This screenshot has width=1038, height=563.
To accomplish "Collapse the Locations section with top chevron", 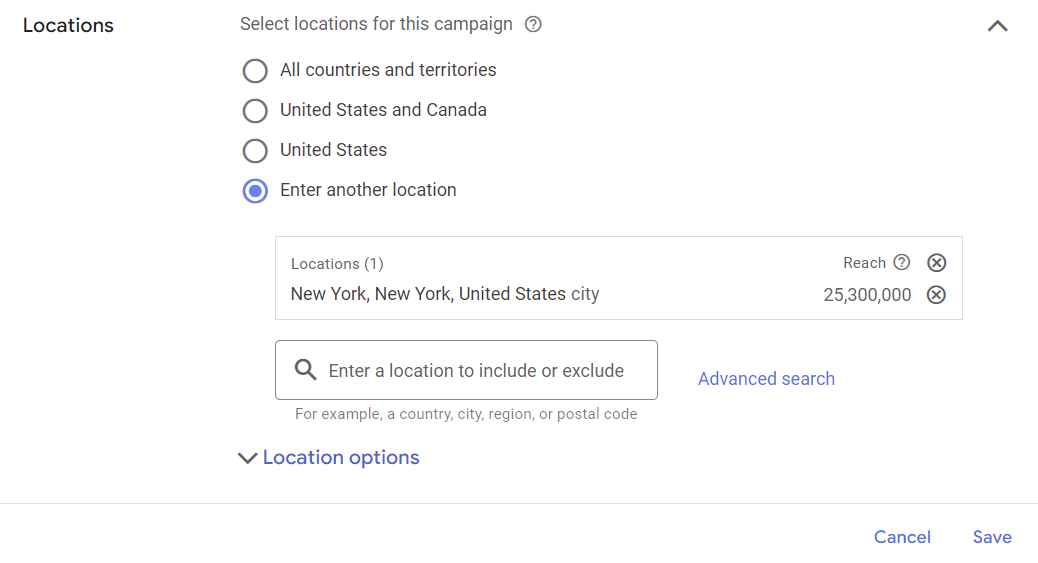I will pyautogui.click(x=997, y=26).
